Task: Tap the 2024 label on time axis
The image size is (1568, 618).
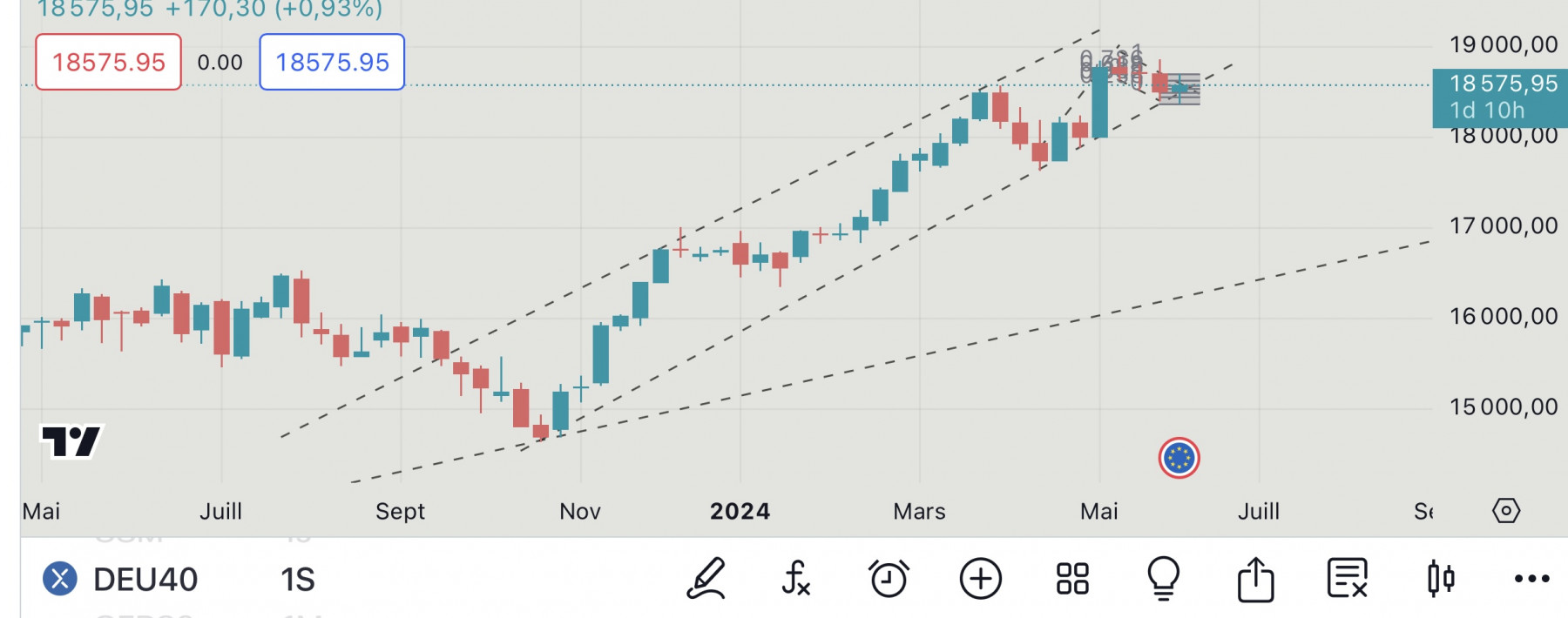Action: tap(740, 511)
